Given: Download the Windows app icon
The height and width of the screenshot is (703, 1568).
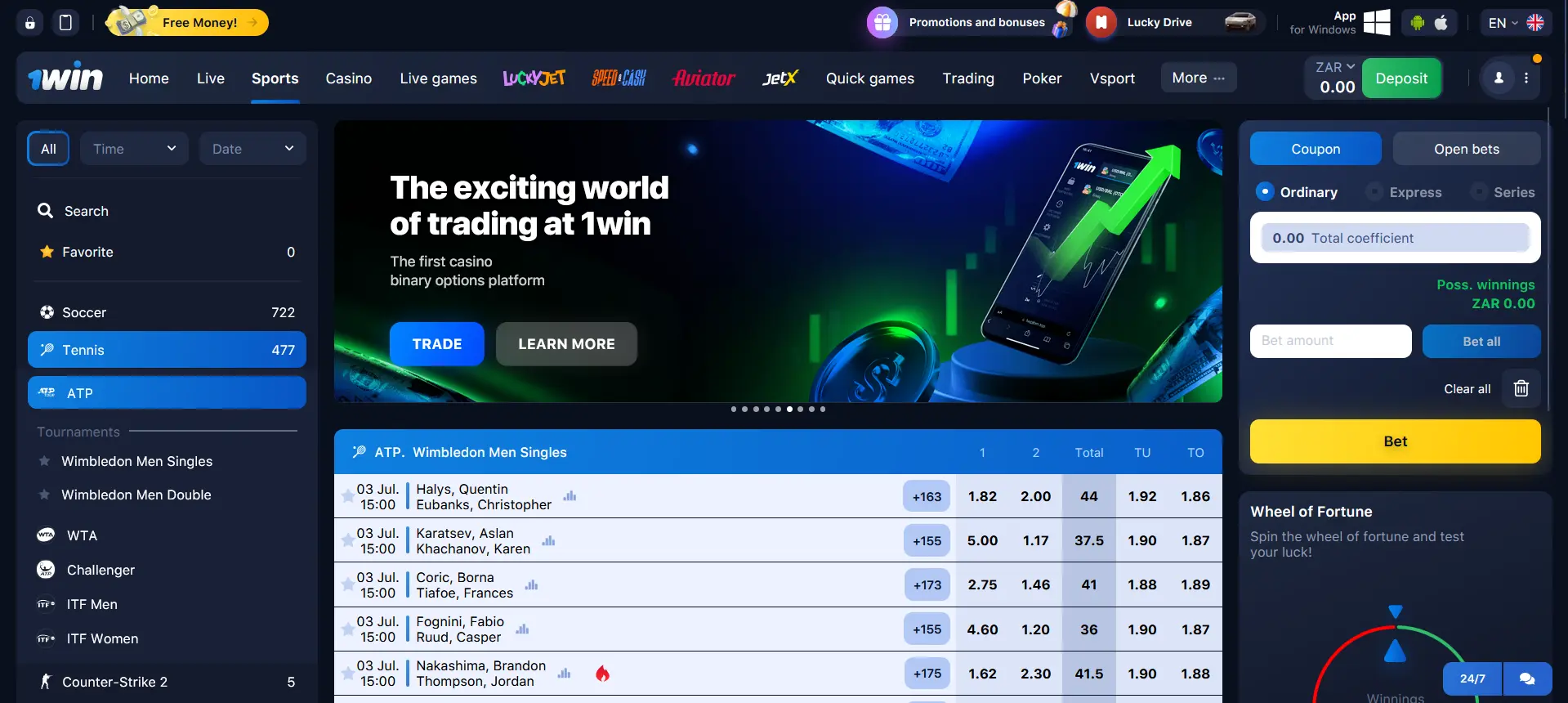Looking at the screenshot, I should coord(1377,22).
